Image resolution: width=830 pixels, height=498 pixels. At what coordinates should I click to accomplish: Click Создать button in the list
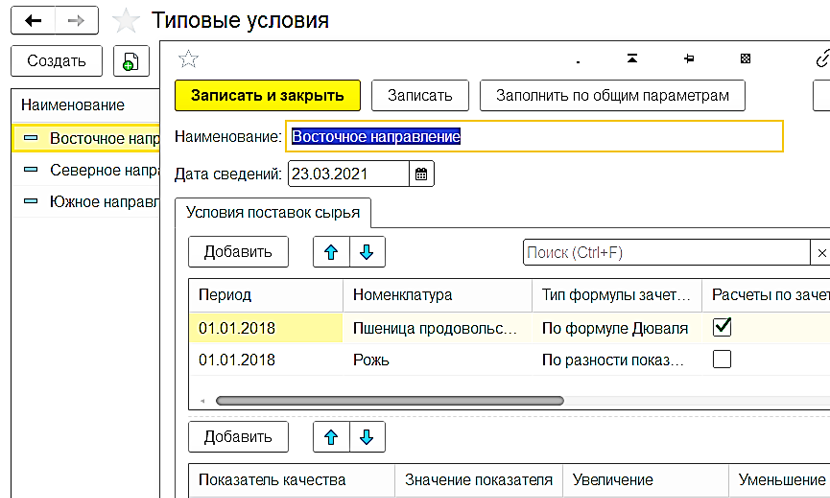57,61
